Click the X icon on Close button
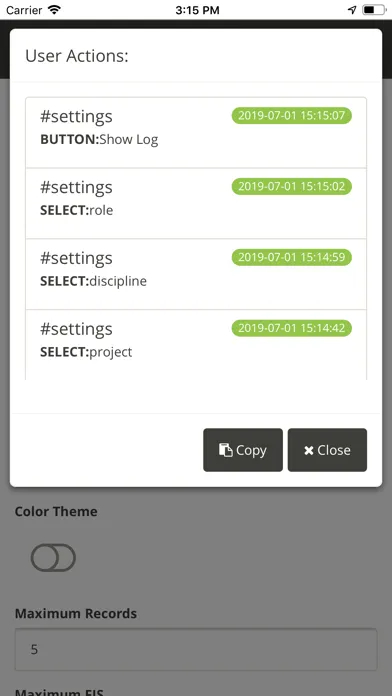392x696 pixels. tap(309, 451)
